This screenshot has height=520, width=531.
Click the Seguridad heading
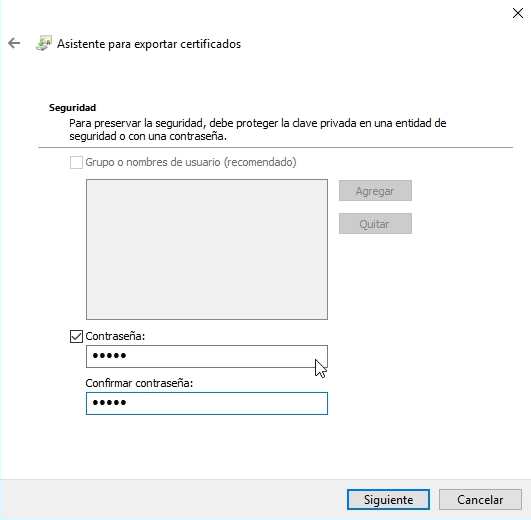click(x=72, y=108)
